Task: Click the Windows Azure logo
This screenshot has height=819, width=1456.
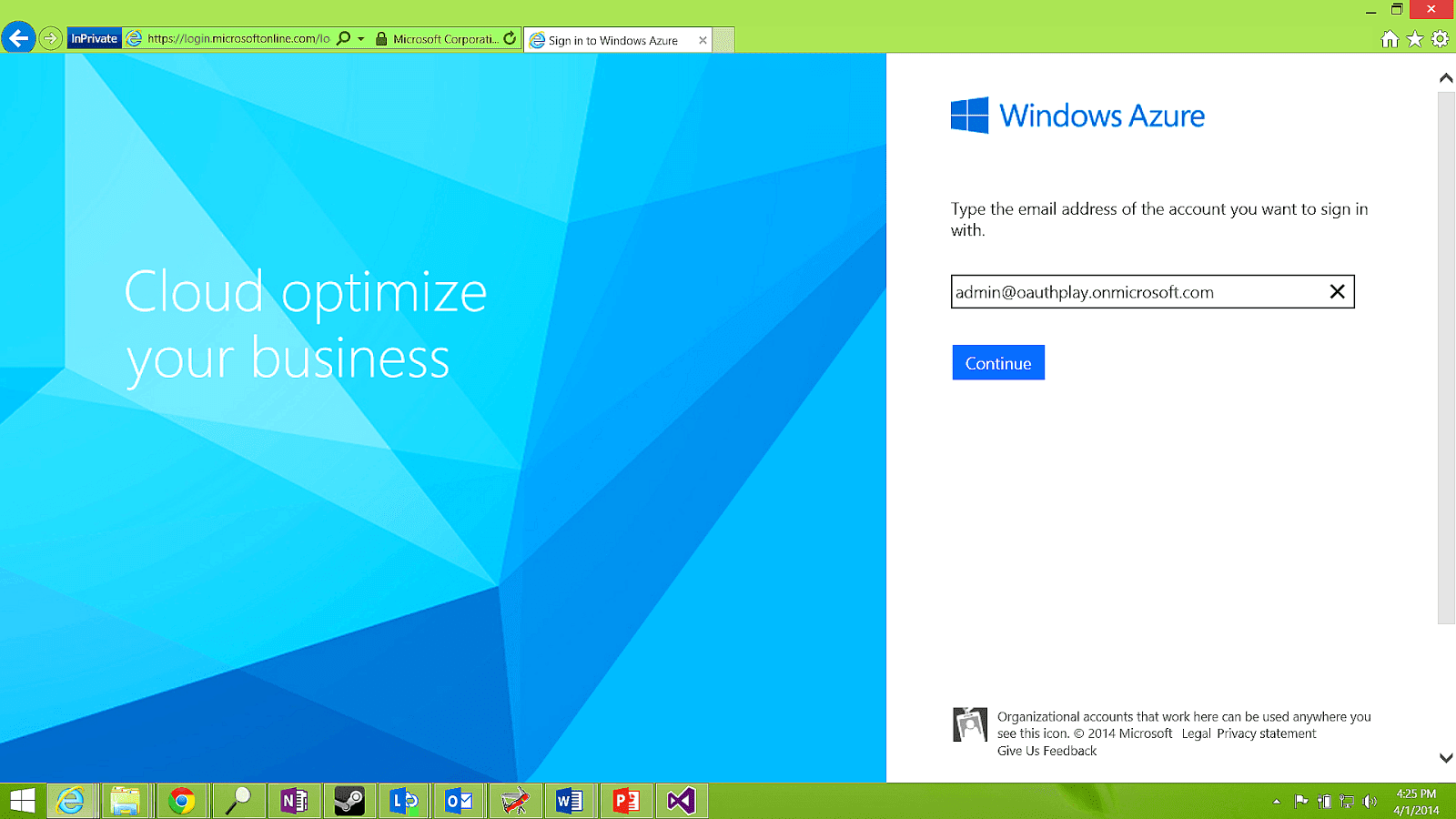Action: (1077, 116)
